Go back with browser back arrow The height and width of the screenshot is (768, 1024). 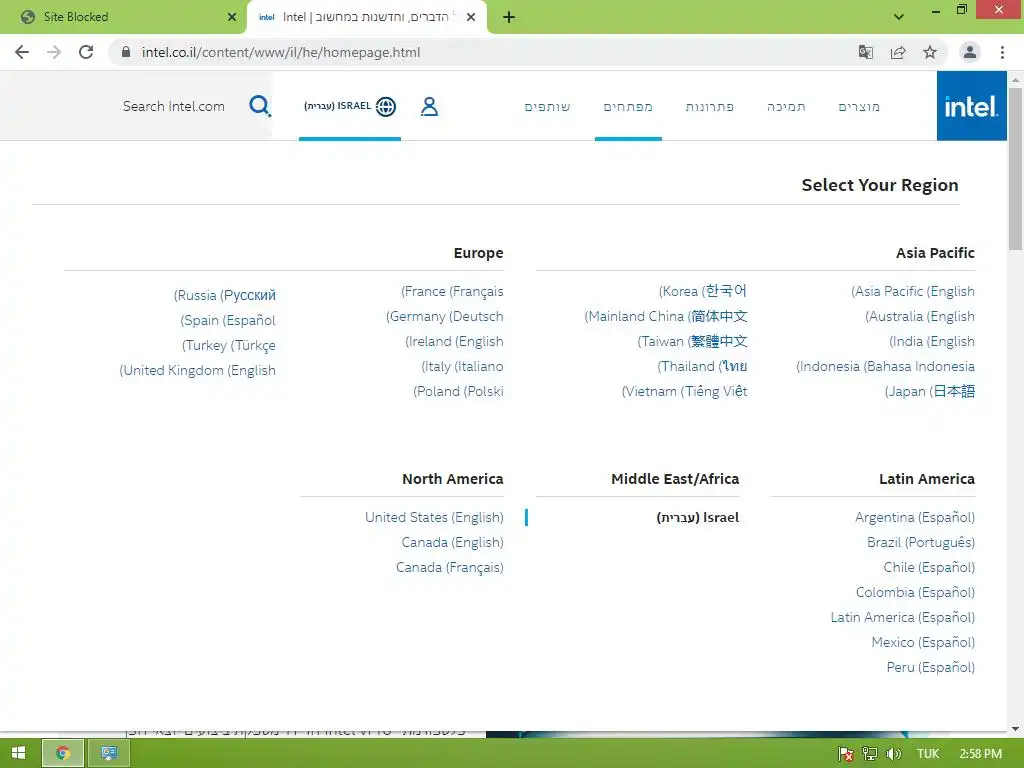22,52
